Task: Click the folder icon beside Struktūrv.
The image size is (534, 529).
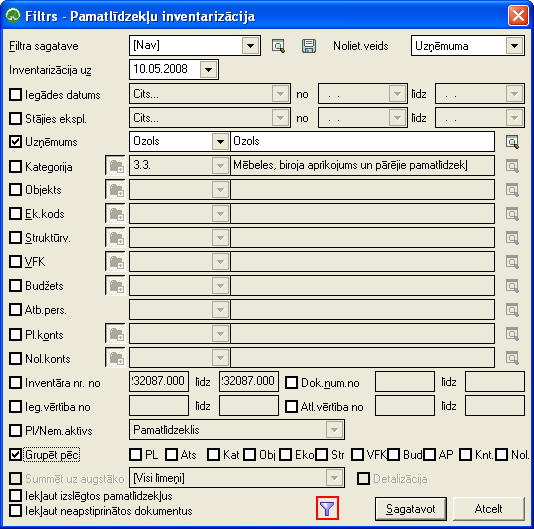Action: click(x=115, y=237)
